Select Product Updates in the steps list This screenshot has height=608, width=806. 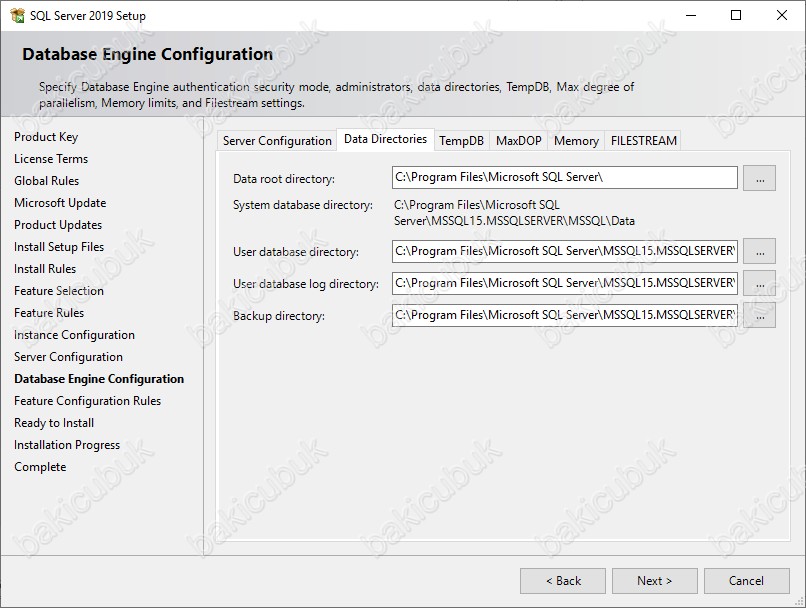[58, 225]
